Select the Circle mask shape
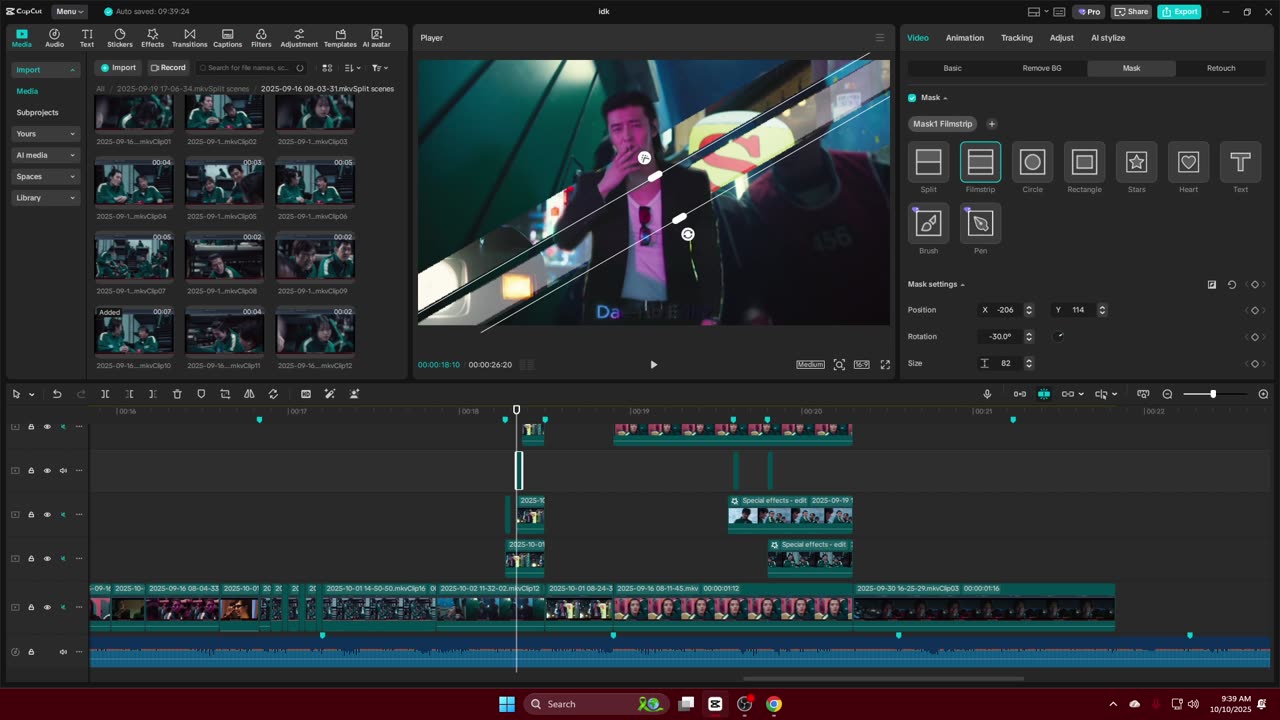 [1032, 162]
